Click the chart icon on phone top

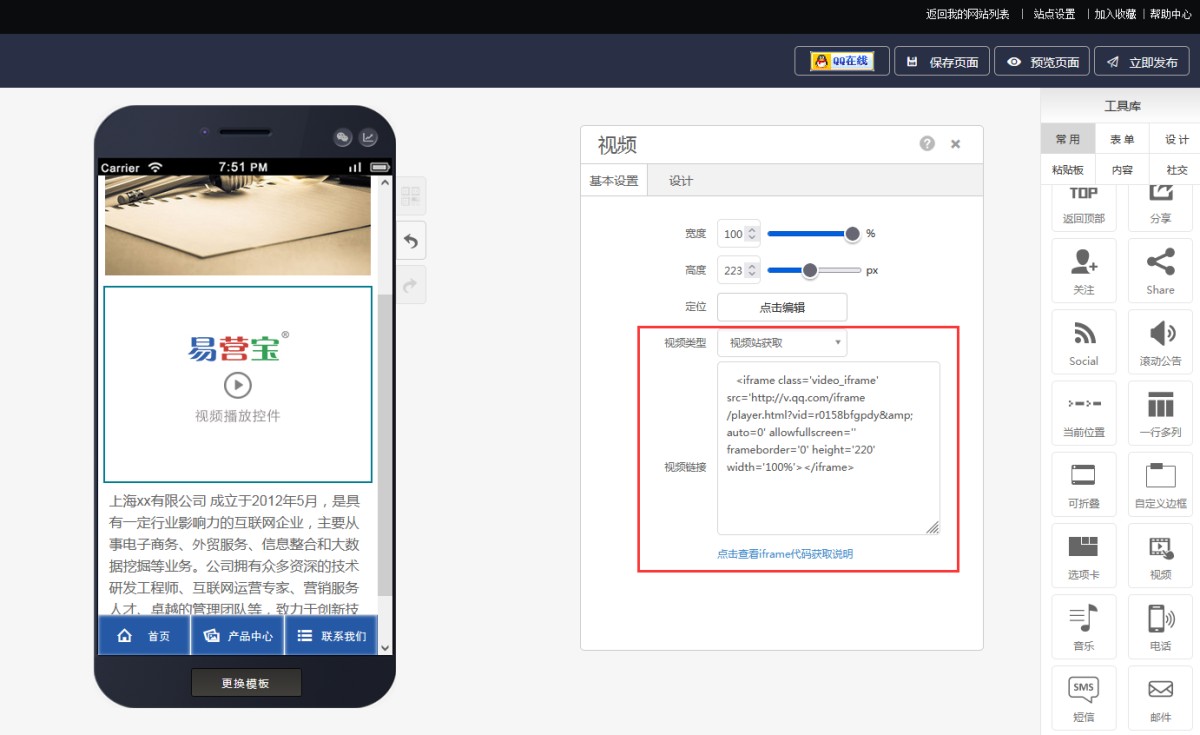(x=368, y=138)
